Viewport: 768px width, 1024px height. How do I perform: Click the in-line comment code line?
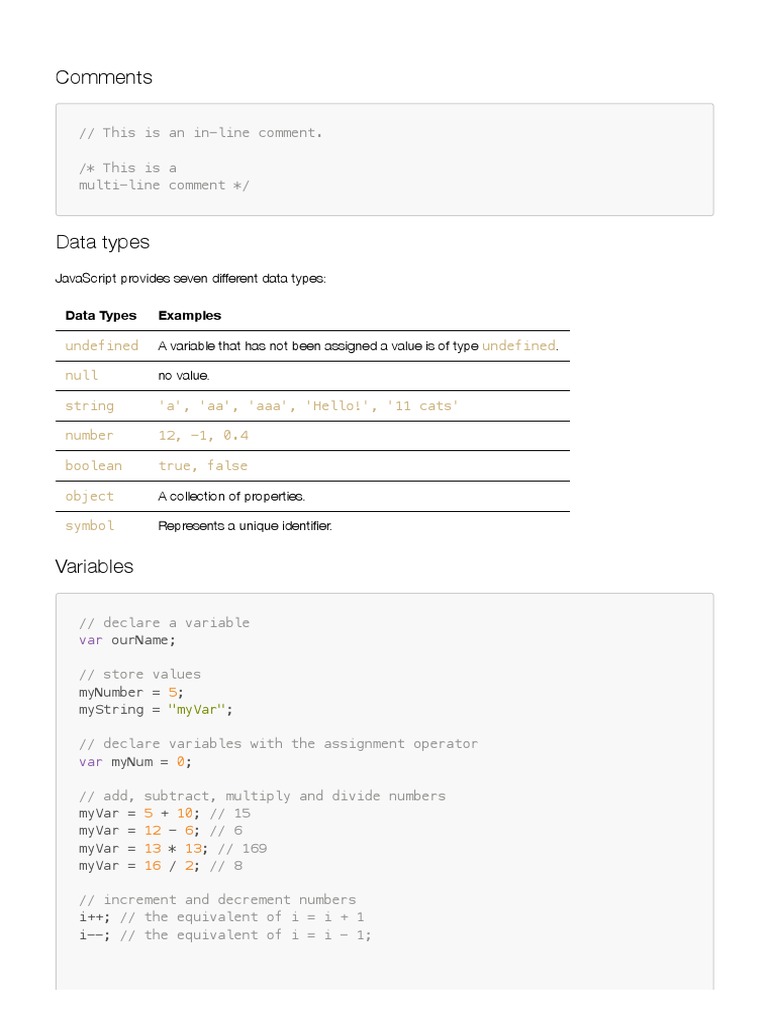tap(200, 133)
